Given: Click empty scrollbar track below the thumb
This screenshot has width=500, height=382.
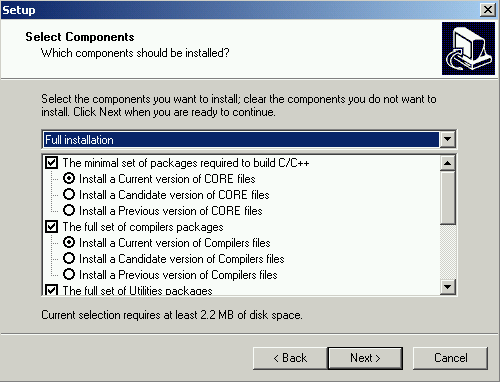Looking at the screenshot, I should pyautogui.click(x=447, y=252).
